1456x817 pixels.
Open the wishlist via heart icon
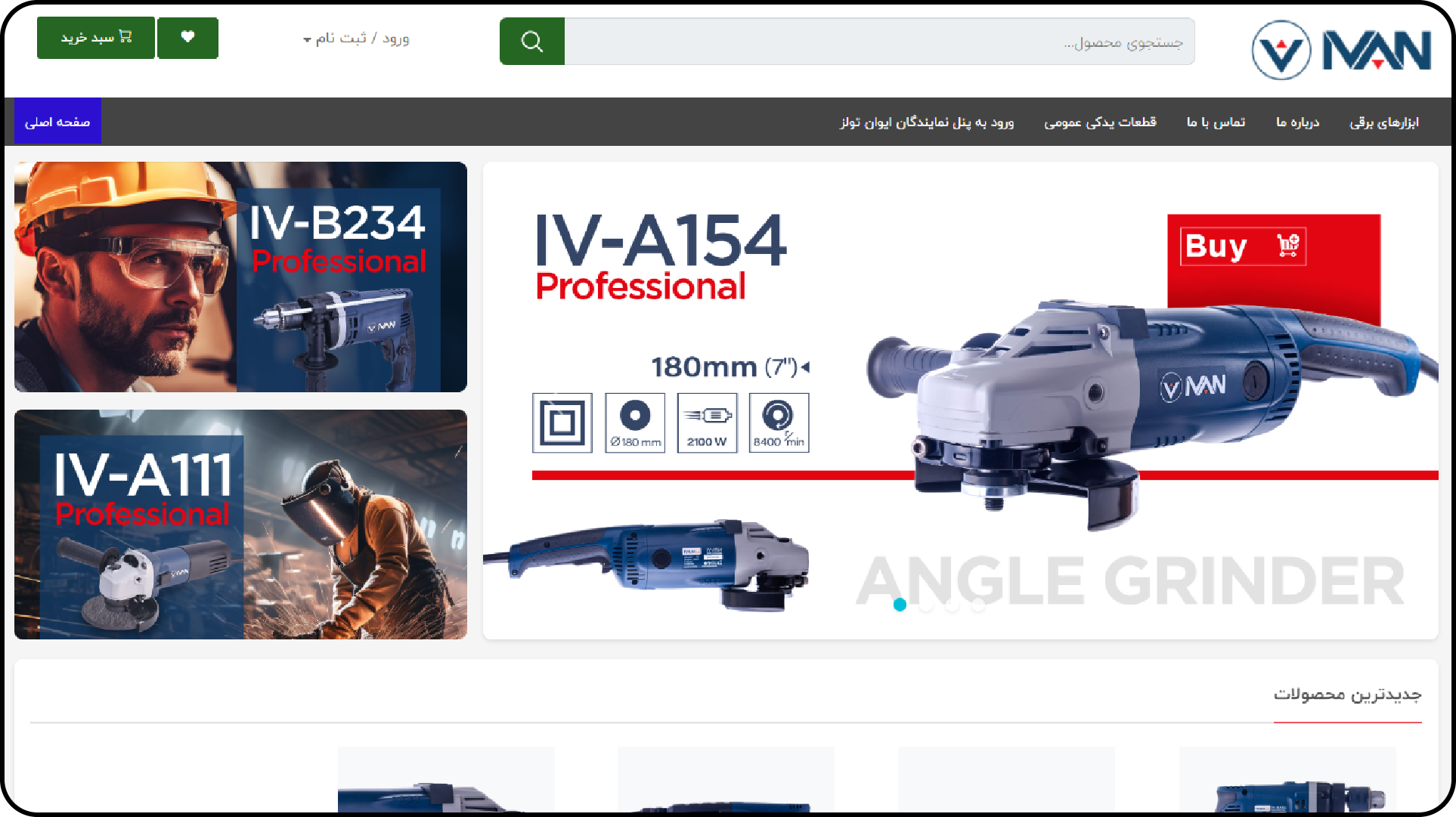187,37
